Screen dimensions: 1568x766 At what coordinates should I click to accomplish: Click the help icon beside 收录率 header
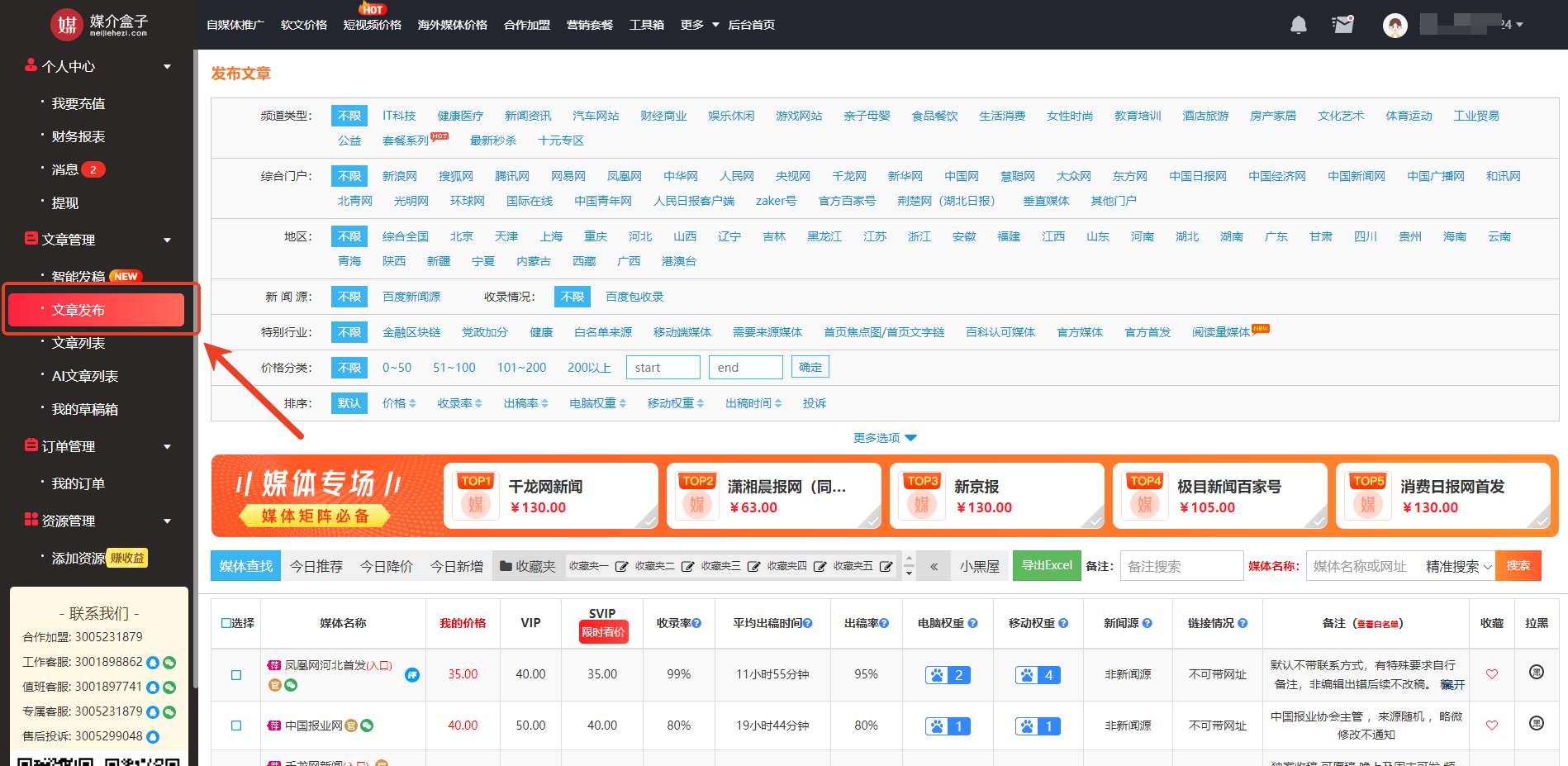coord(697,623)
